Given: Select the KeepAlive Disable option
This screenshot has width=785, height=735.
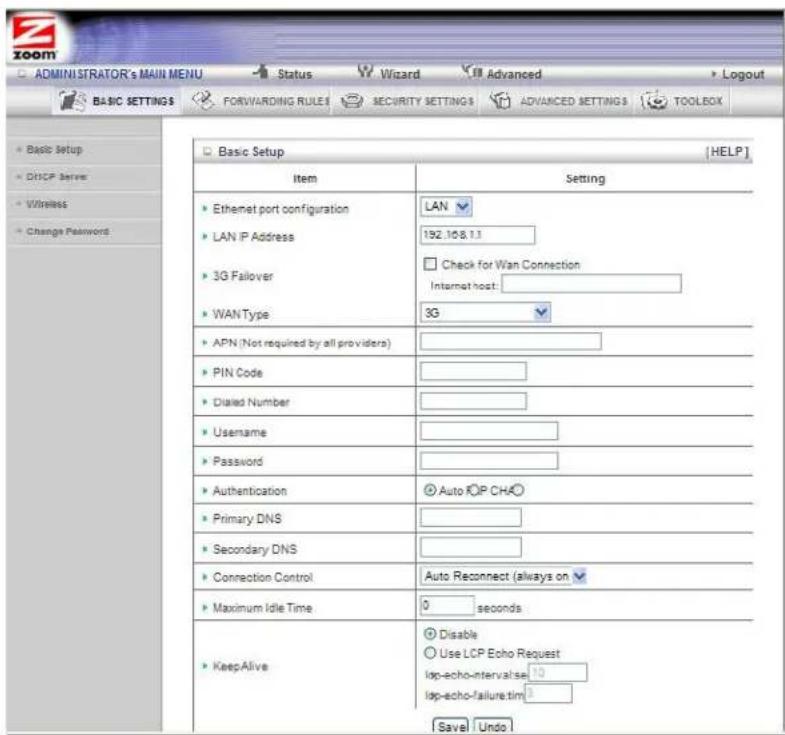Looking at the screenshot, I should pos(430,634).
